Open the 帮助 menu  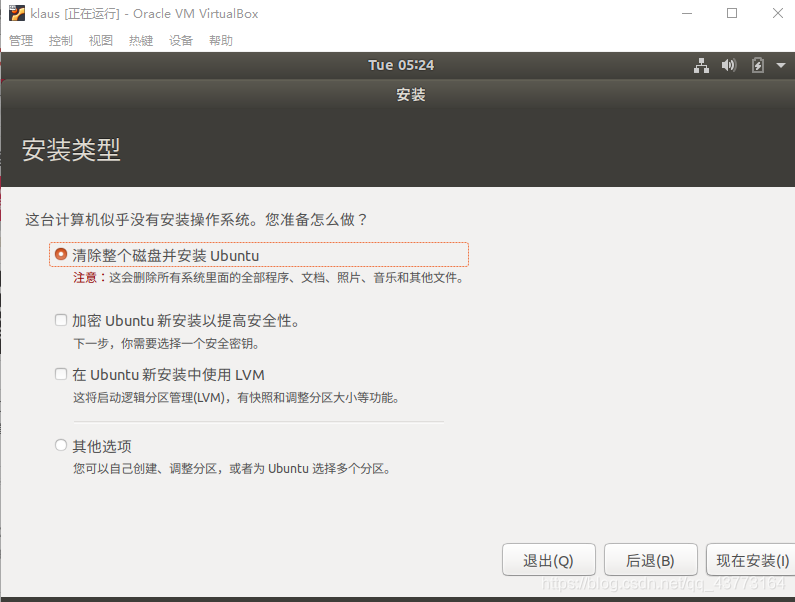click(221, 41)
